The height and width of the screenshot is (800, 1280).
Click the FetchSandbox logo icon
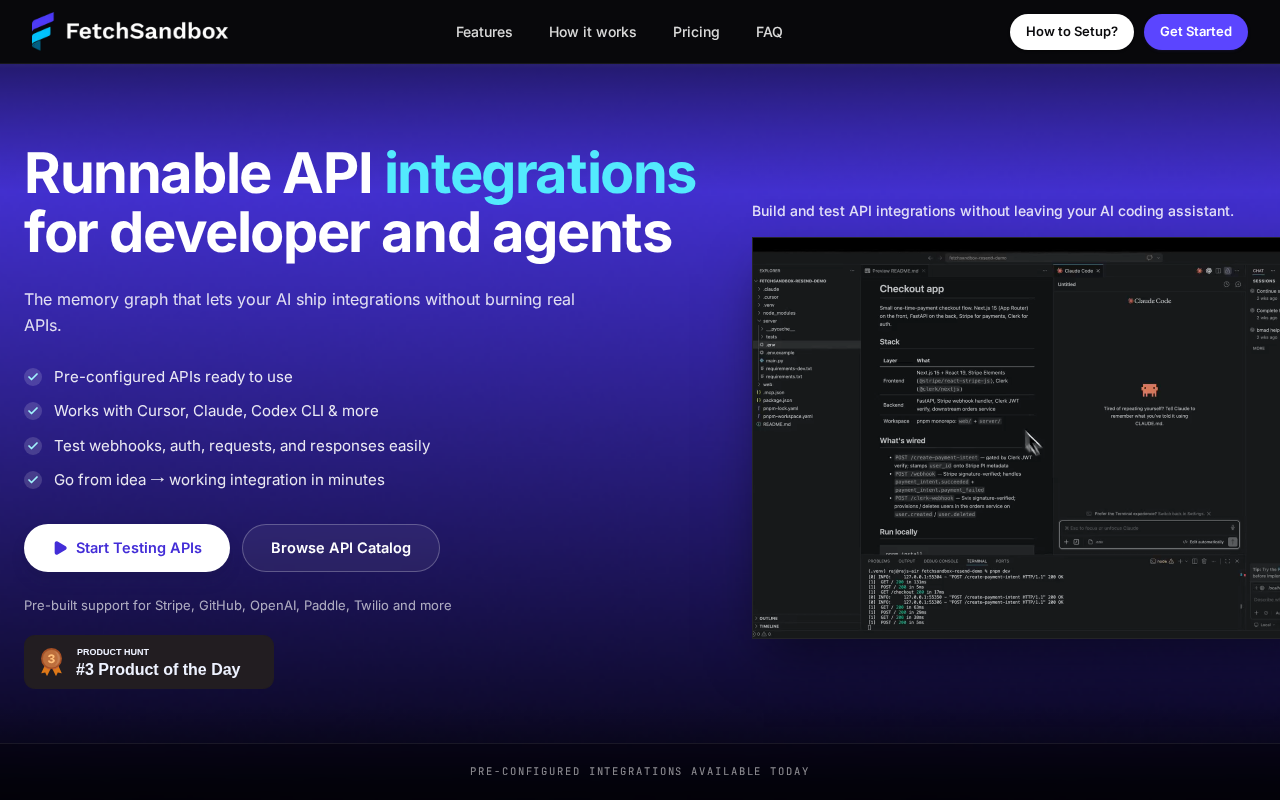coord(43,31)
